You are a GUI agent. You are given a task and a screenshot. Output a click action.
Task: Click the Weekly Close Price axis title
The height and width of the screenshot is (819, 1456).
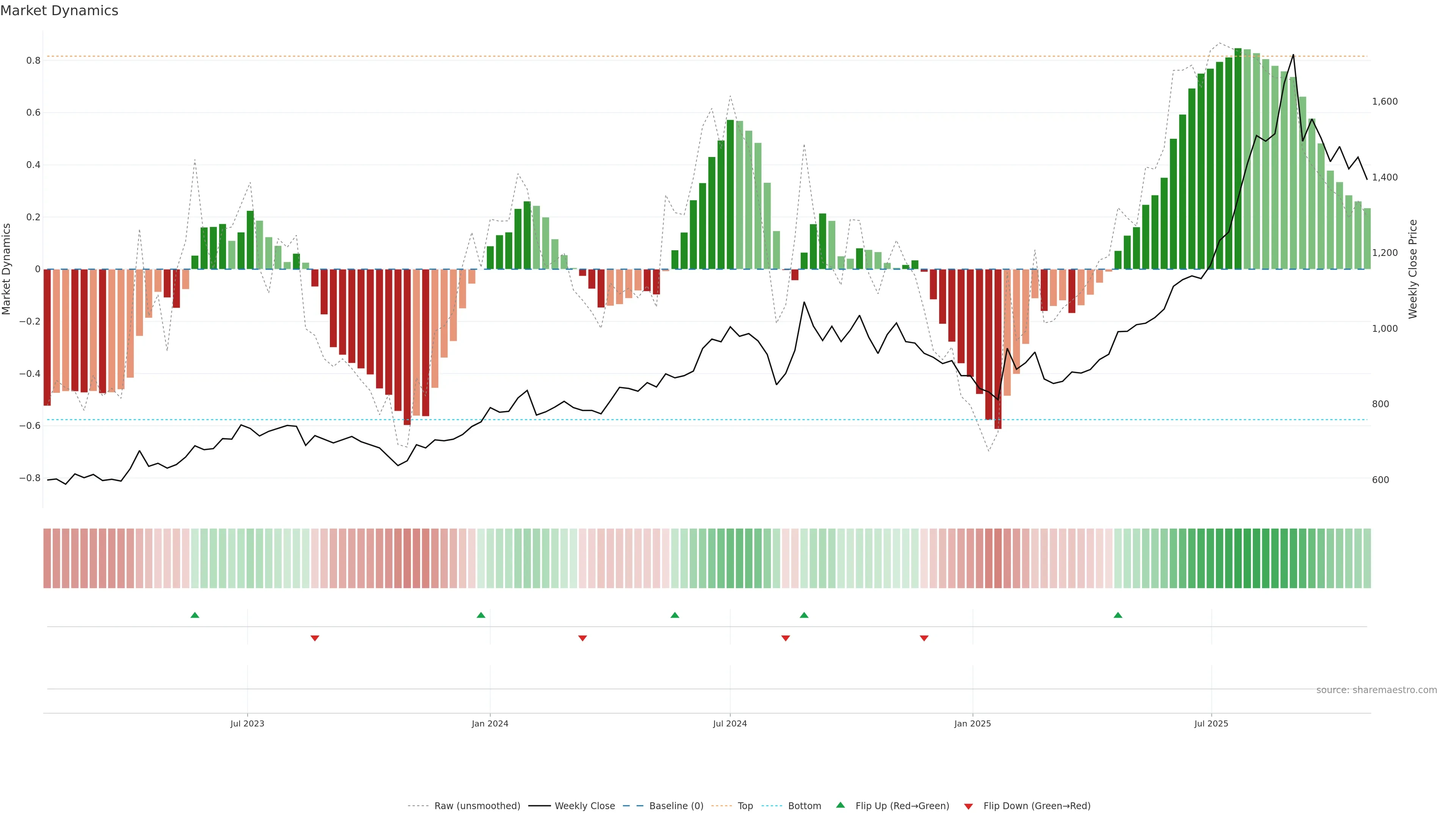1412,269
